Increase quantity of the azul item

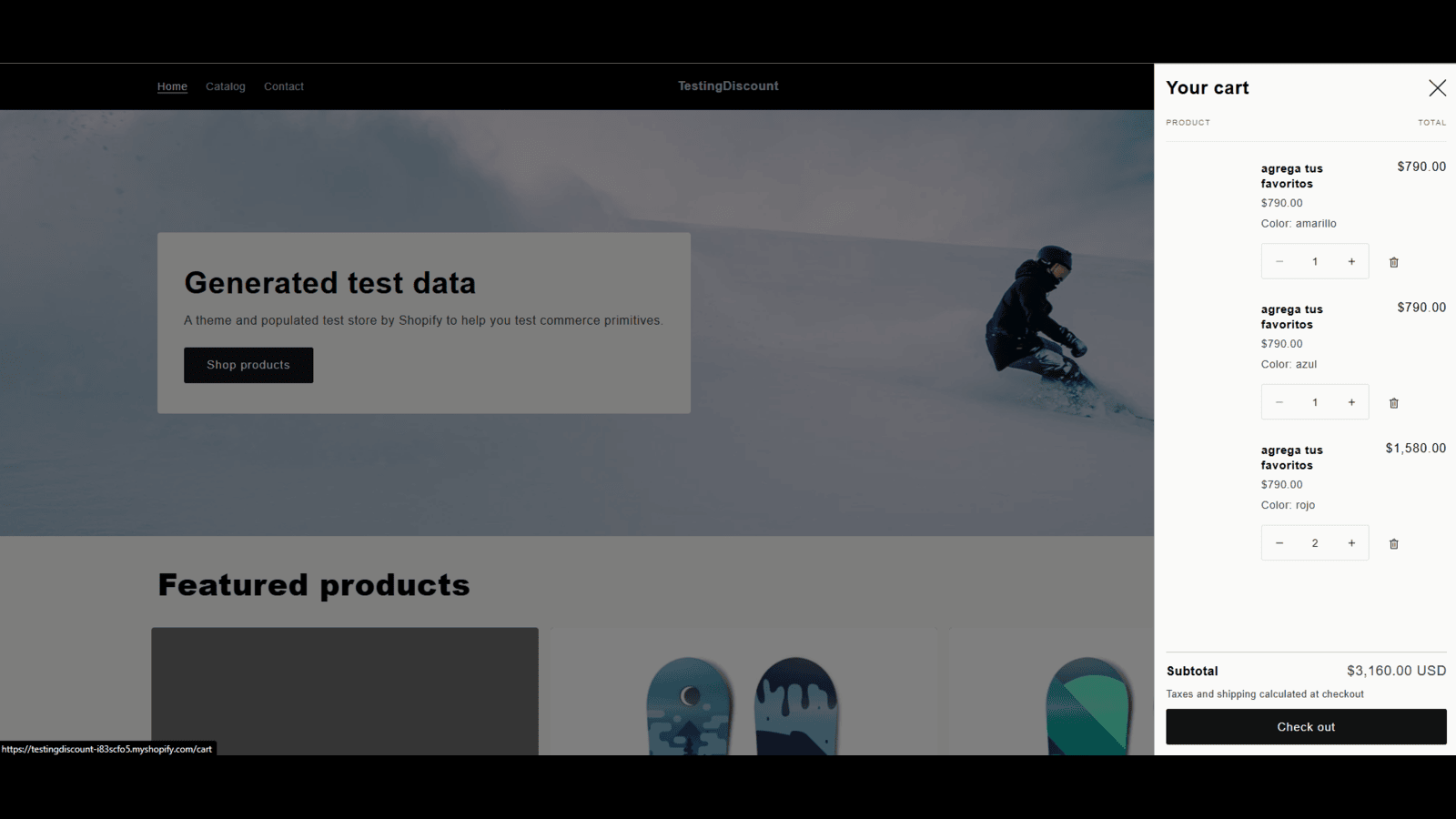[x=1351, y=402]
